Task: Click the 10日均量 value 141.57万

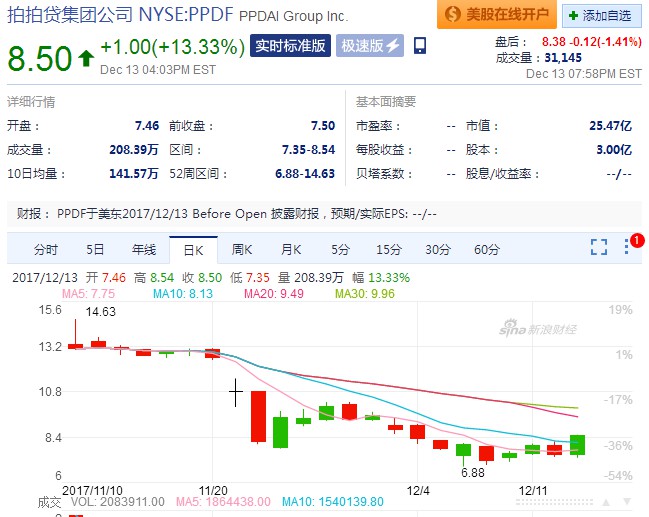Action: pos(134,173)
